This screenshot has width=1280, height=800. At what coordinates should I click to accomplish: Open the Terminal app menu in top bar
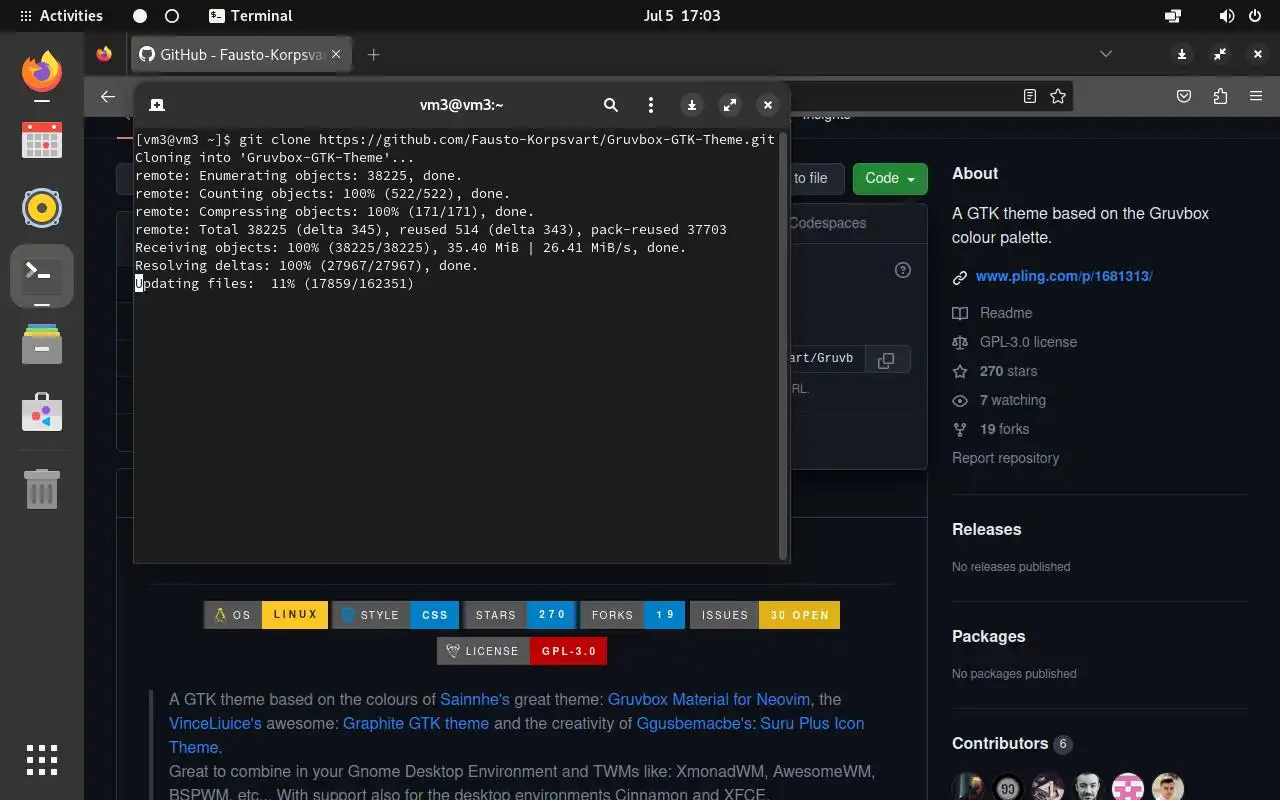point(251,16)
